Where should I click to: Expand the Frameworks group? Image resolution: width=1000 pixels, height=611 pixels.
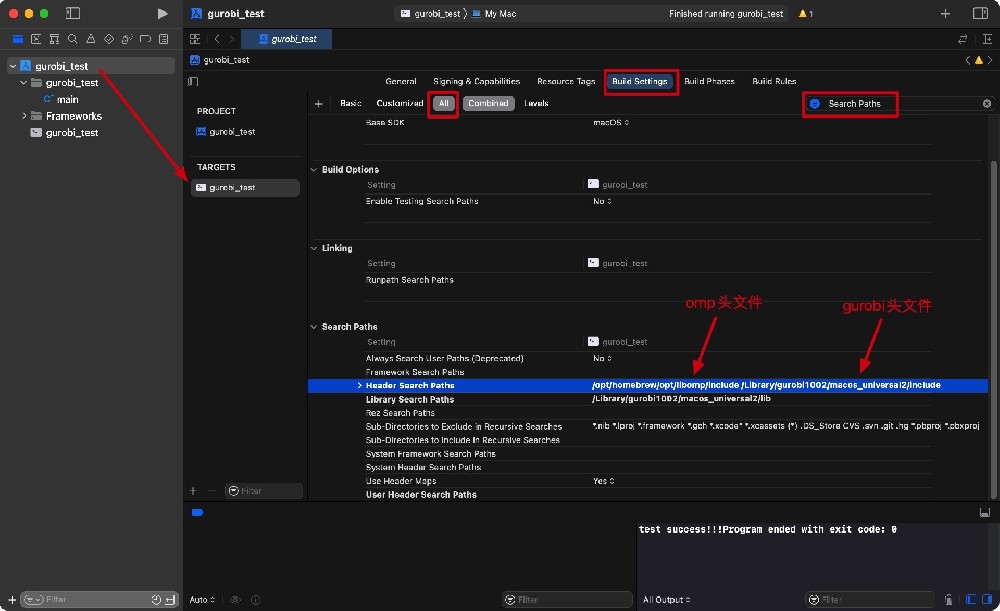[24, 115]
